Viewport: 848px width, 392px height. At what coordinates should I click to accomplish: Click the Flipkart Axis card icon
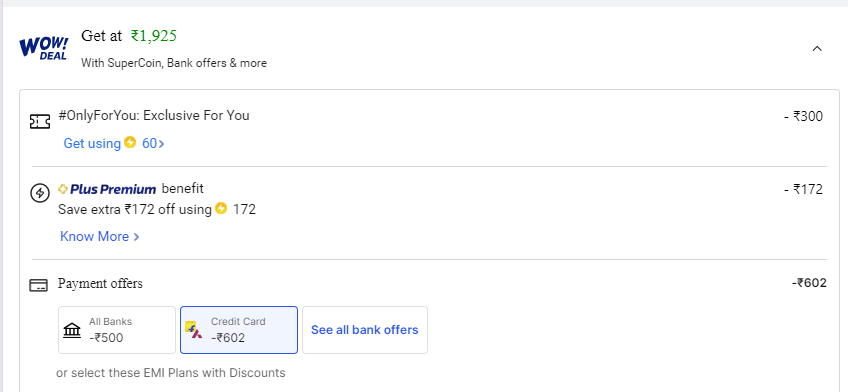click(193, 330)
